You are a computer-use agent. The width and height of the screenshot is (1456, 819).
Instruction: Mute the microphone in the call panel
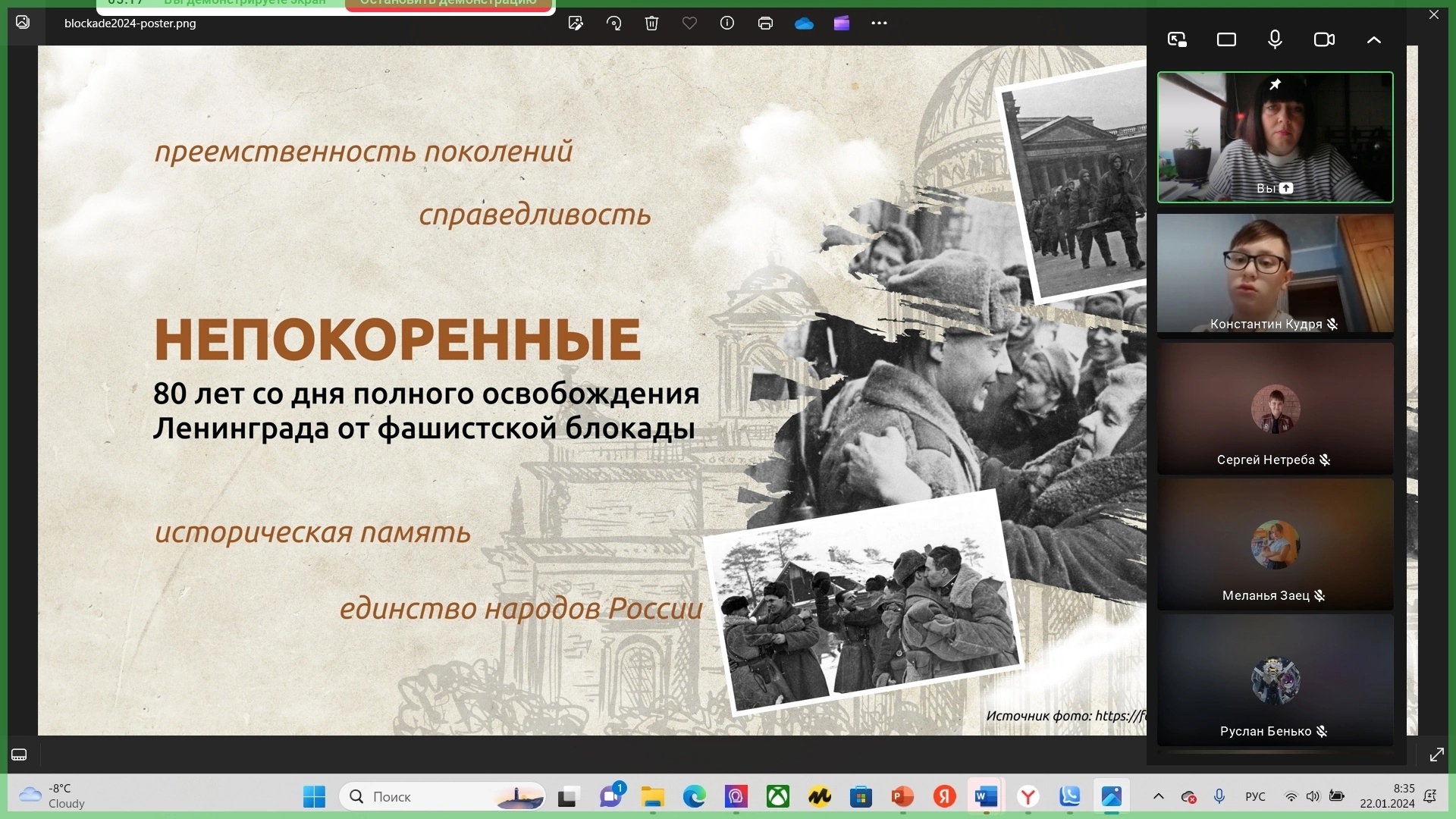tap(1276, 39)
